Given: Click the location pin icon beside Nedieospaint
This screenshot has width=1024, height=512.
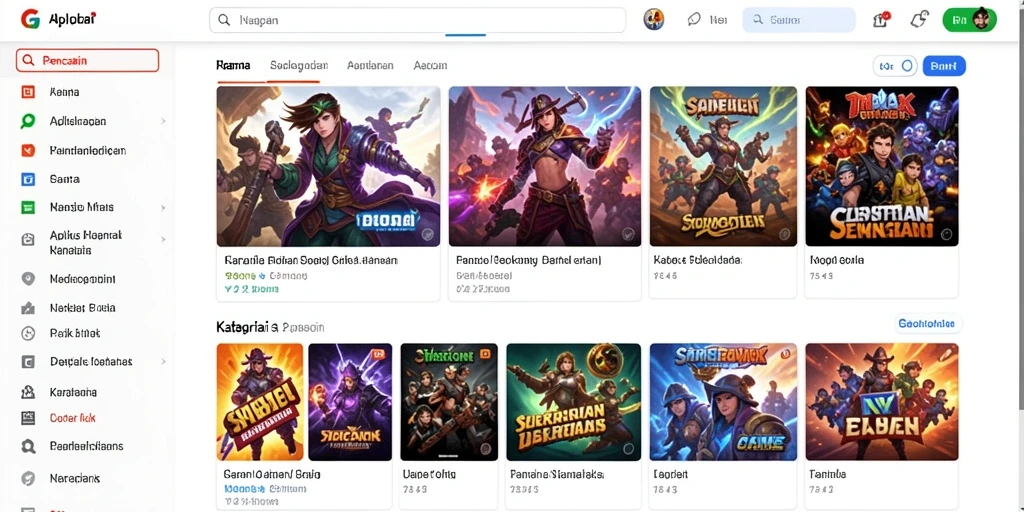Looking at the screenshot, I should tap(28, 279).
